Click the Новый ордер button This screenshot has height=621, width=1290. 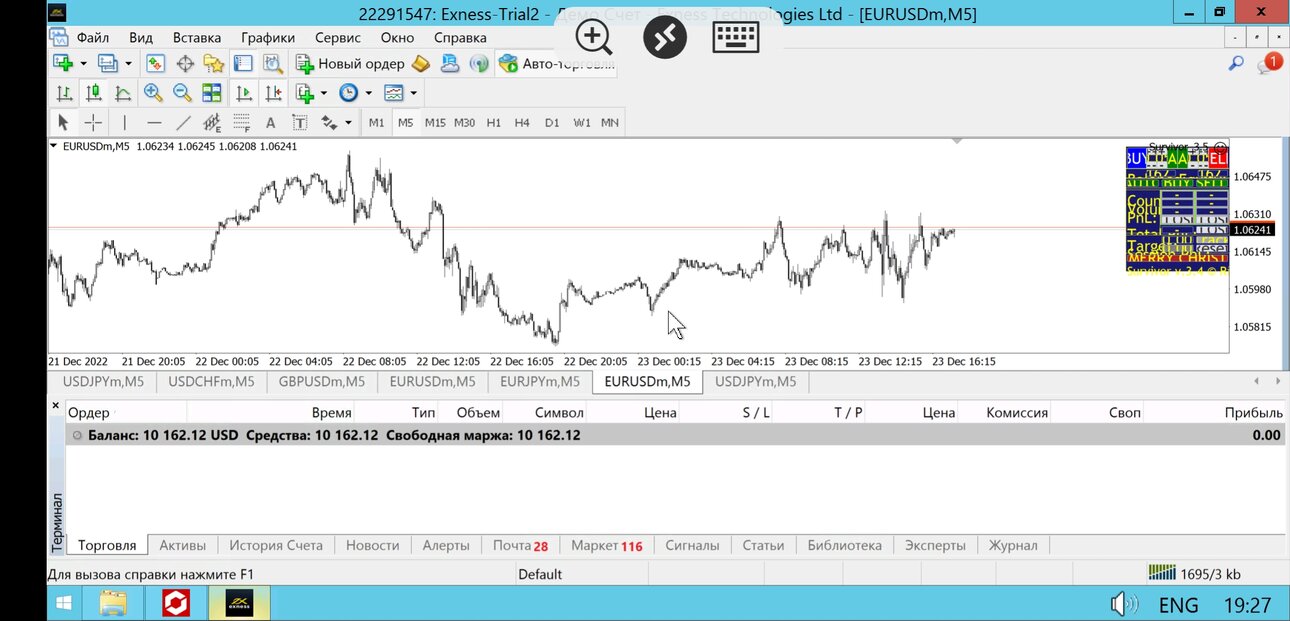pos(350,64)
